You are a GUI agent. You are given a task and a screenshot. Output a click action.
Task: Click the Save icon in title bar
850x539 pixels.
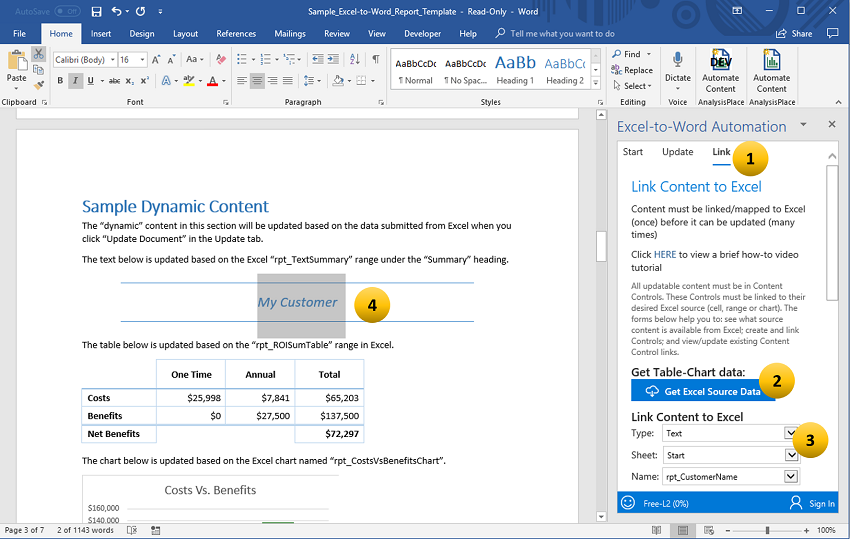pyautogui.click(x=96, y=11)
